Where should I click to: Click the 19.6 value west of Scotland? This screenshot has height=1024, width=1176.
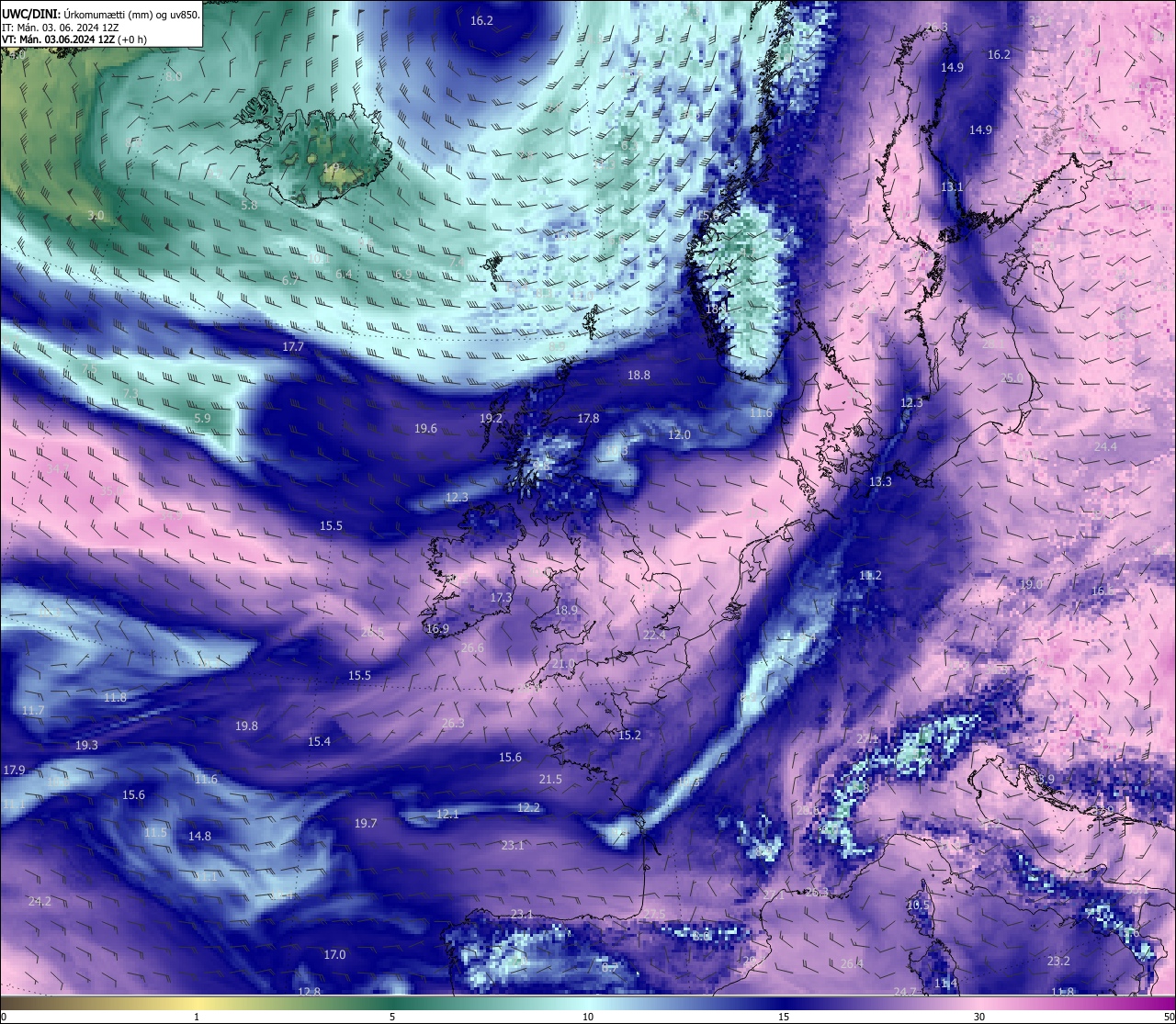[x=425, y=428]
